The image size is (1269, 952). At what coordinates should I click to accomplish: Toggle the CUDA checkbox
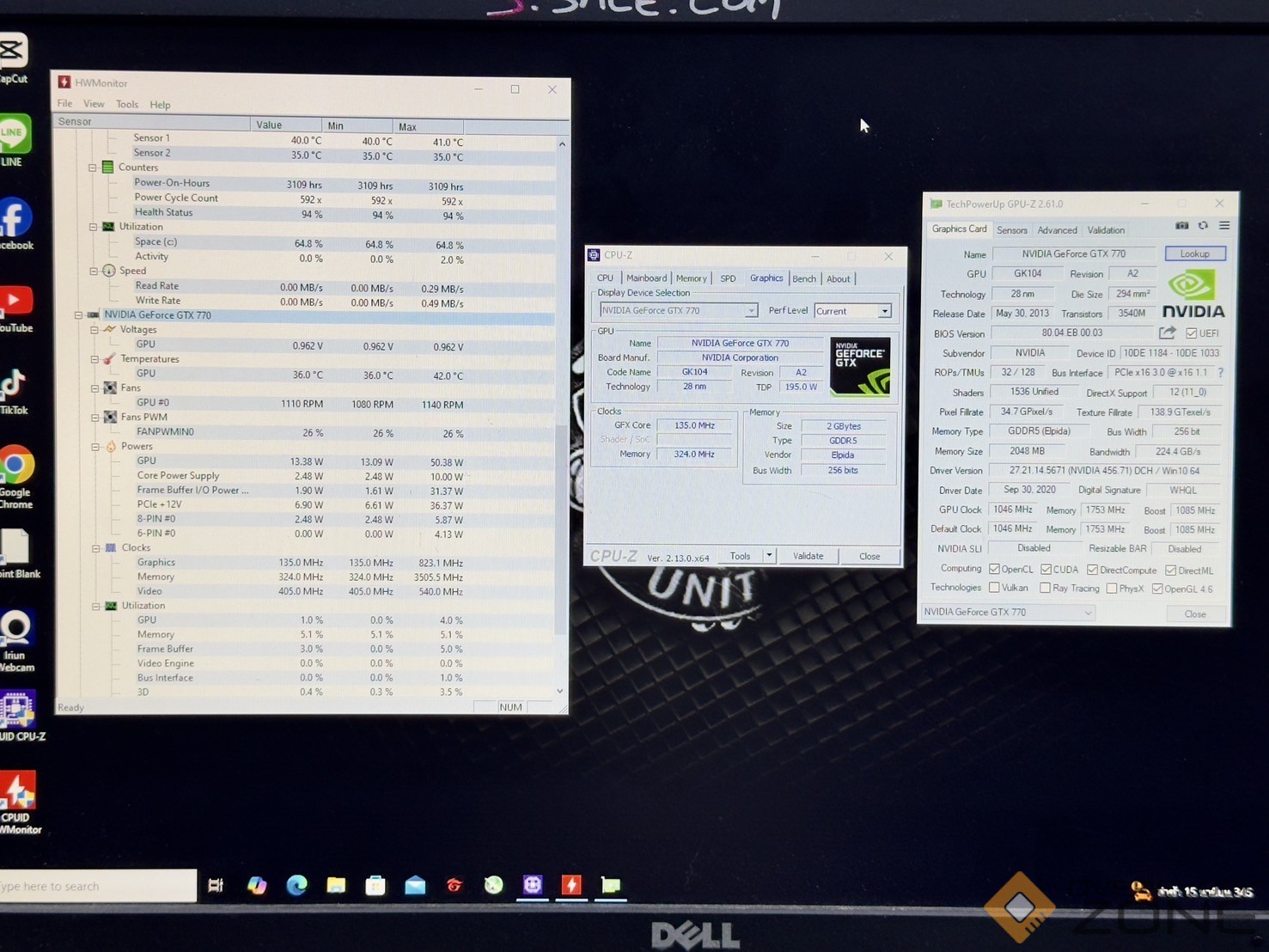pyautogui.click(x=1046, y=570)
